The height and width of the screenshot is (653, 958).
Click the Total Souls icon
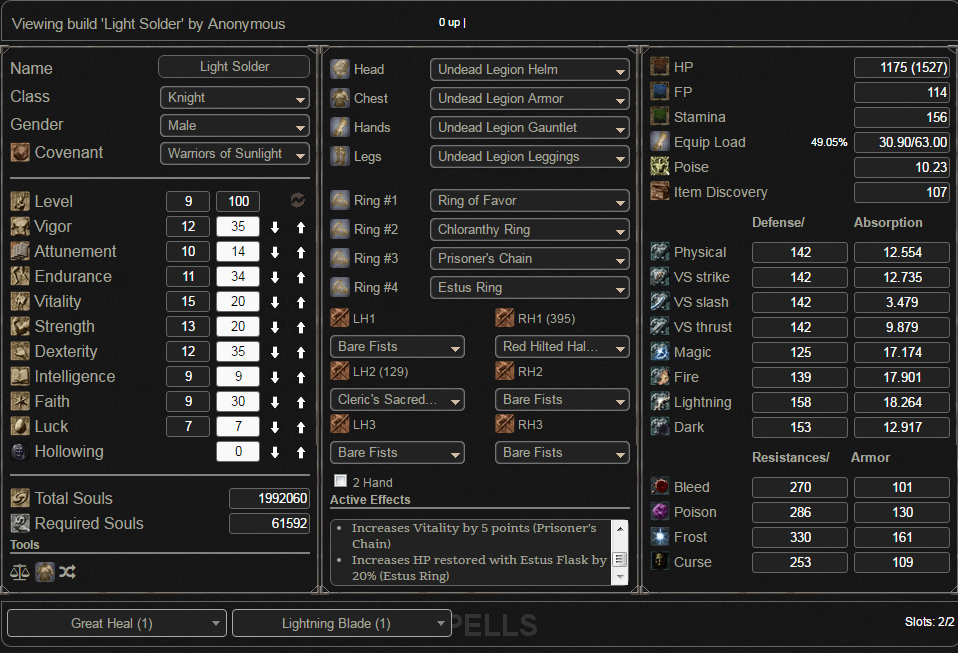pos(20,498)
